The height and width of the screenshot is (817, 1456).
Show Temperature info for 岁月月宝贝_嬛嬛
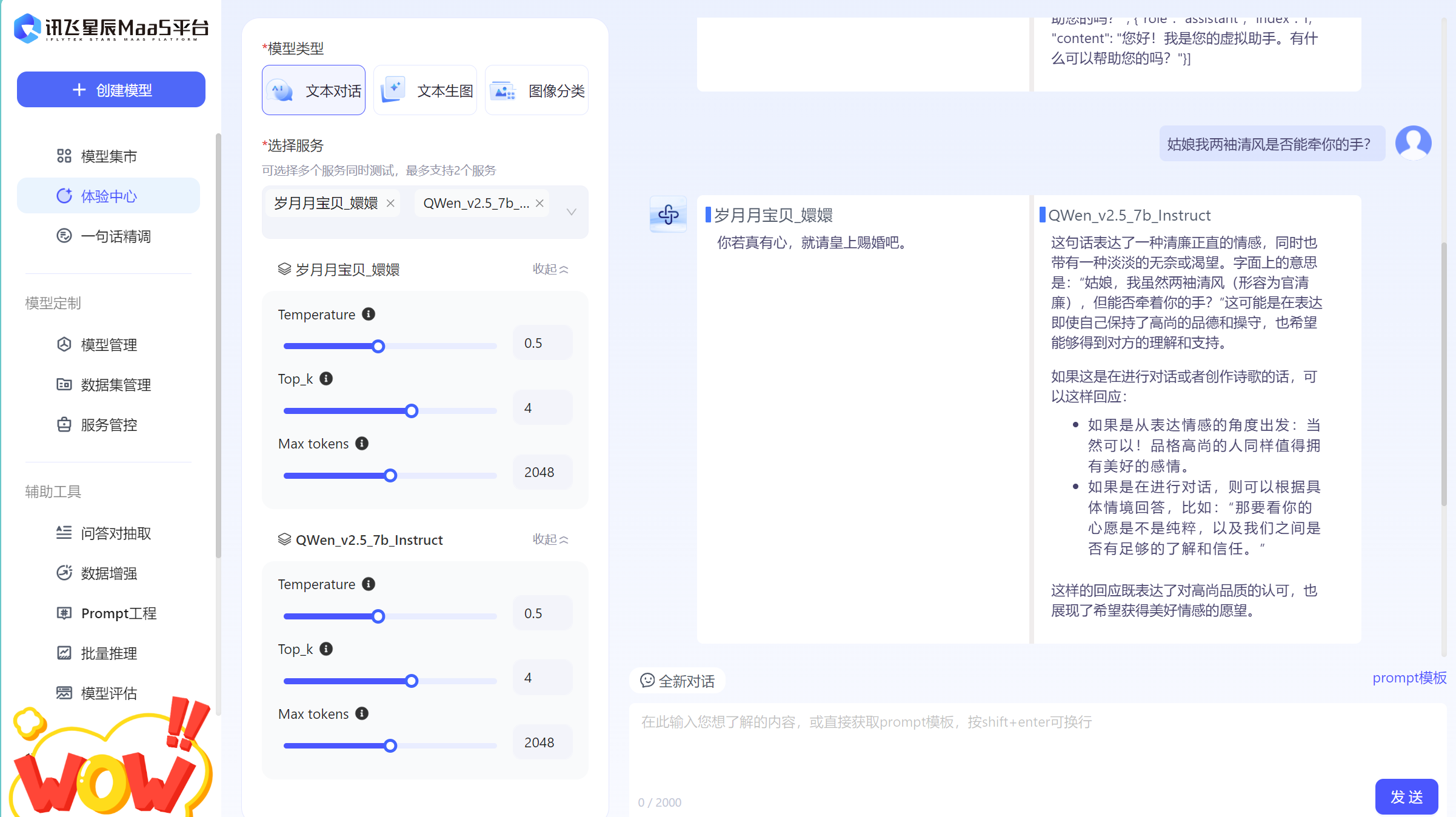[x=369, y=314]
